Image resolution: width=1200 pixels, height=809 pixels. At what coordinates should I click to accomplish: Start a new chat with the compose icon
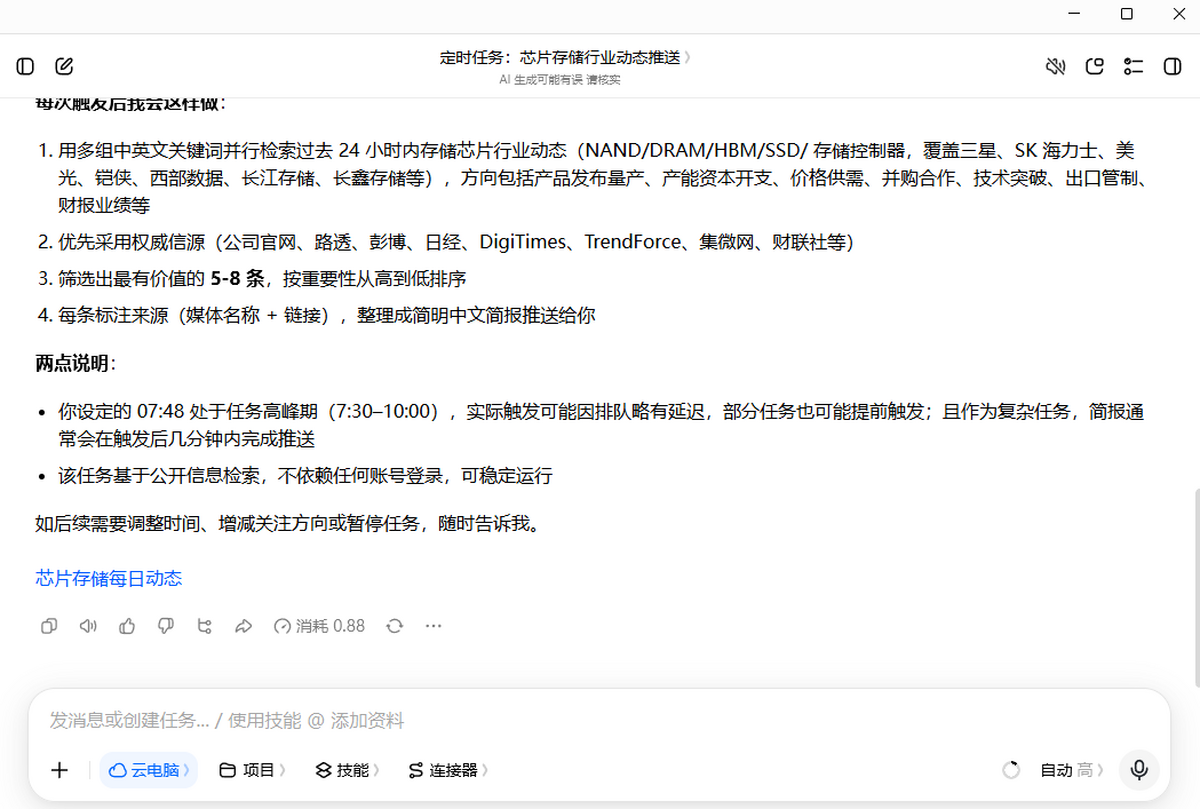tap(65, 67)
